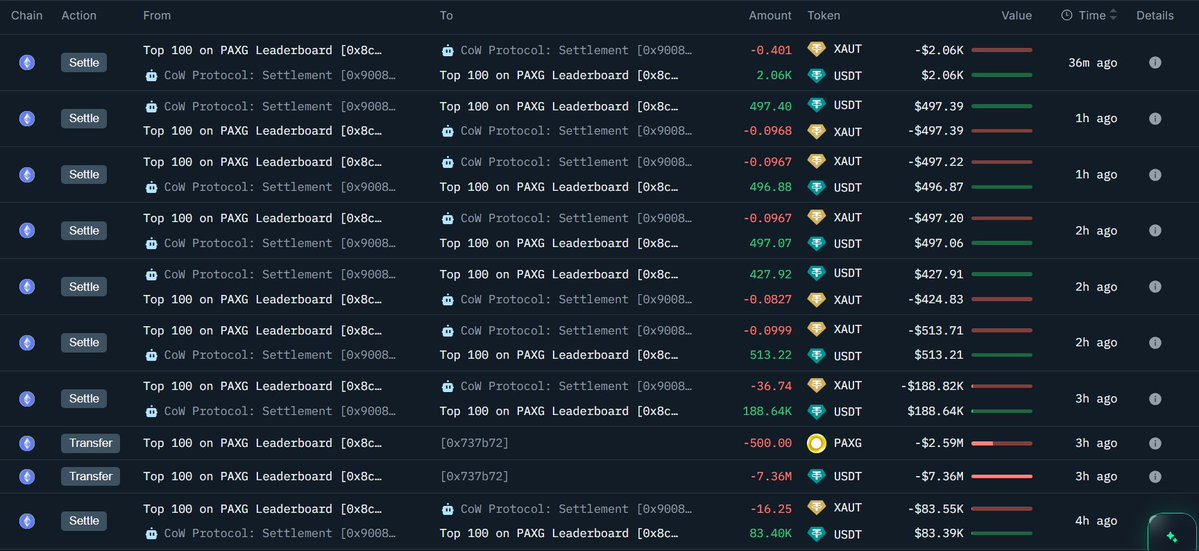Screen dimensions: 1199x551
Task: Click red value bar for -$7.36M transfer
Action: tap(1001, 477)
